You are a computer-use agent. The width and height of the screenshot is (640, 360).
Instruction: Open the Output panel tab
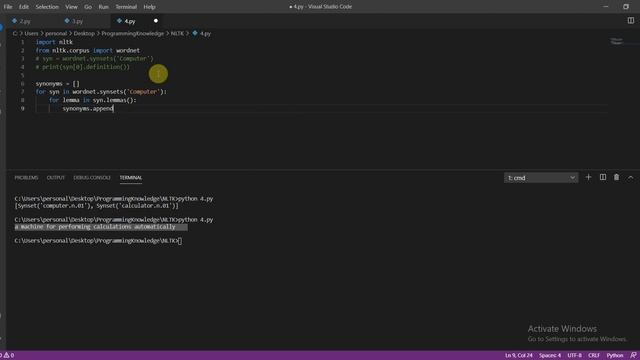coord(56,178)
